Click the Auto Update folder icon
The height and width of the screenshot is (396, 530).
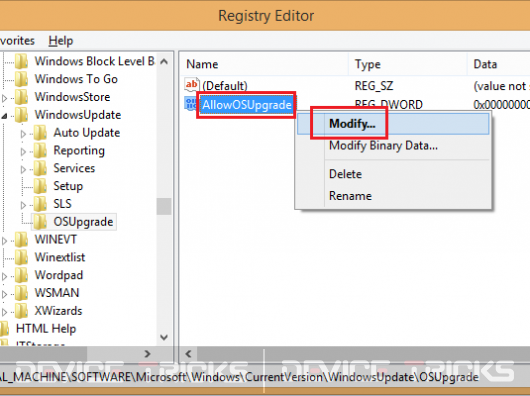point(40,132)
